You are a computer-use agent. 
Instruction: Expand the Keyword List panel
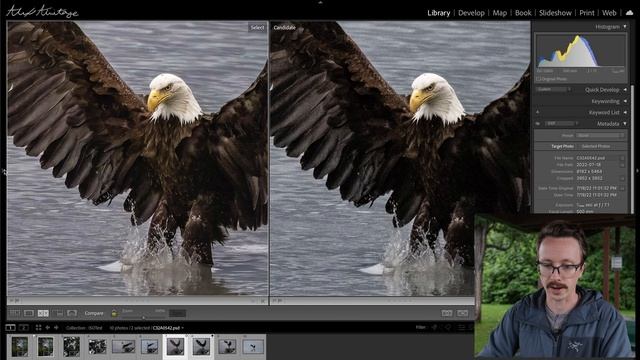[625, 112]
